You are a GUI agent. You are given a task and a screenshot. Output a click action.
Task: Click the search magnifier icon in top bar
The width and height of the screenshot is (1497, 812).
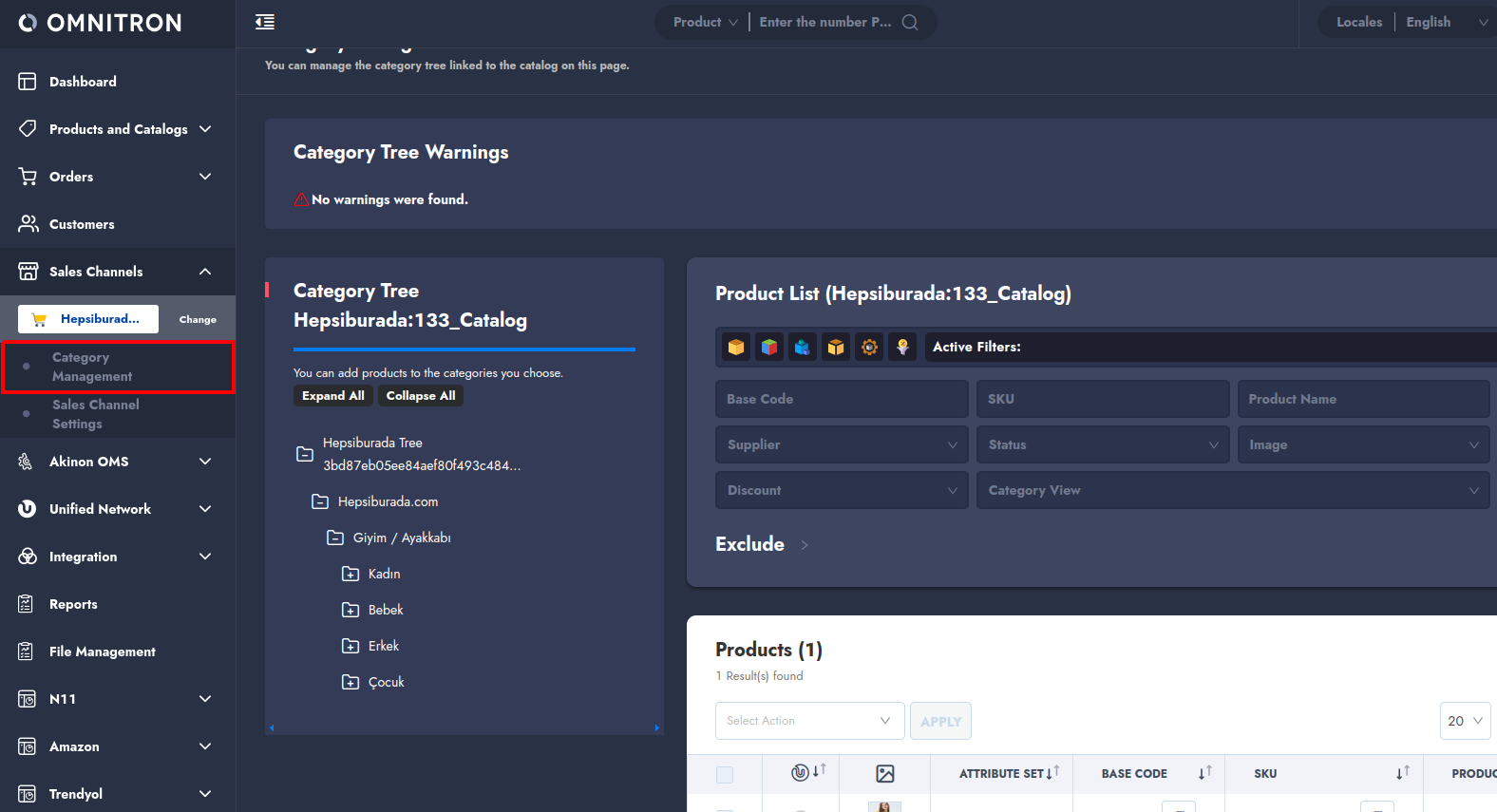pos(910,22)
